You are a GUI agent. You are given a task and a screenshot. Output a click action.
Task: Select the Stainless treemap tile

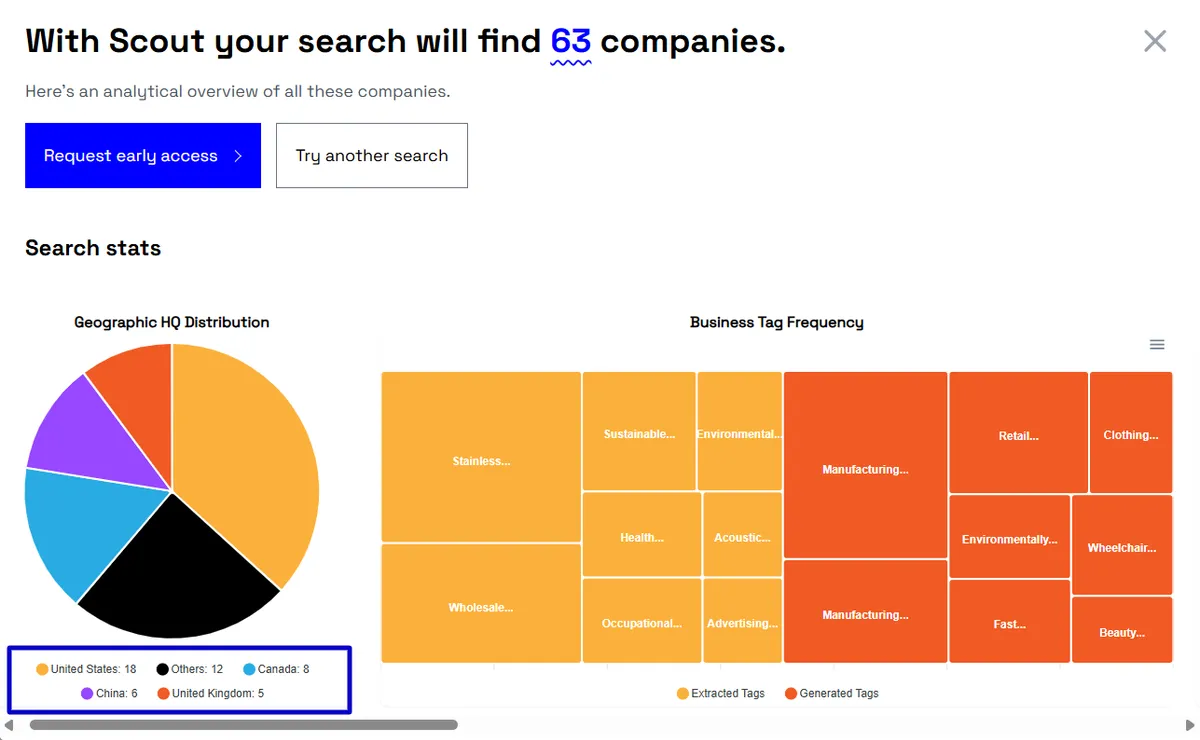481,457
